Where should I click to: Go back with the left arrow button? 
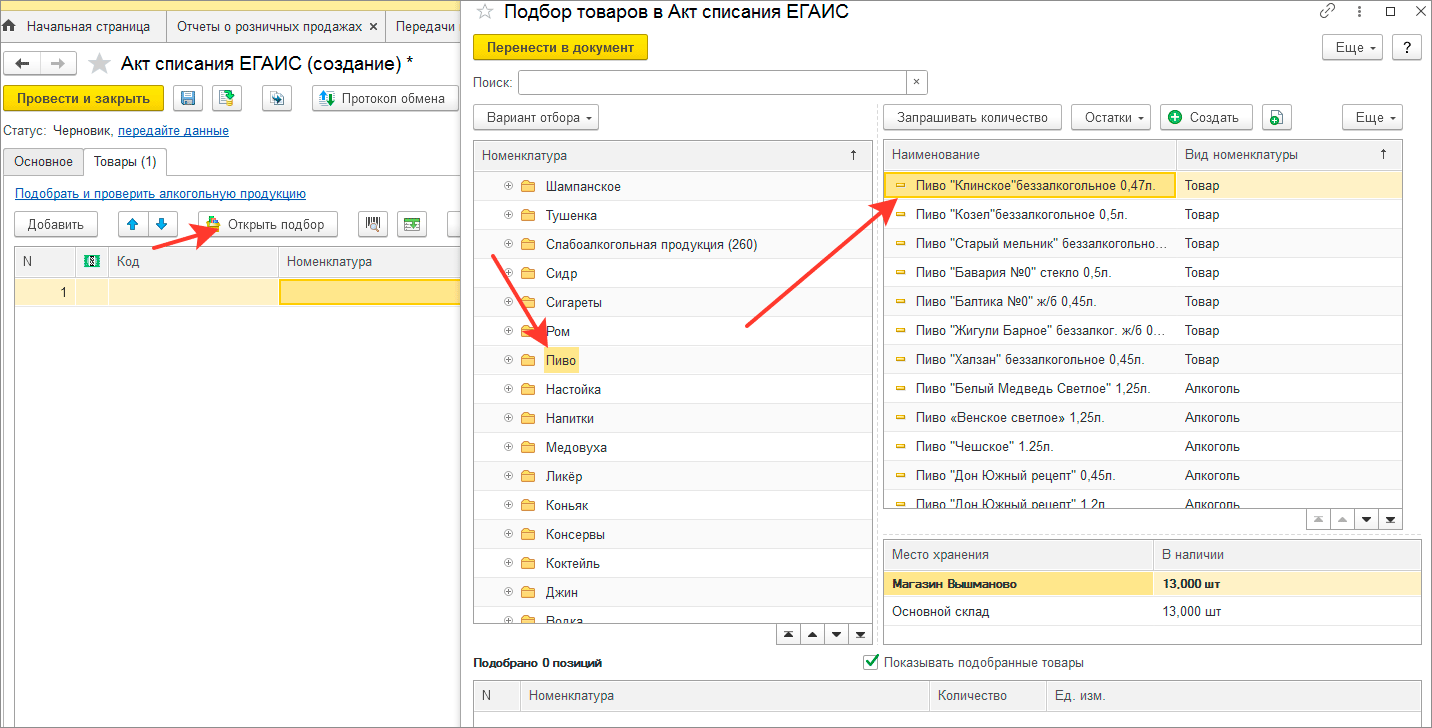click(x=22, y=64)
